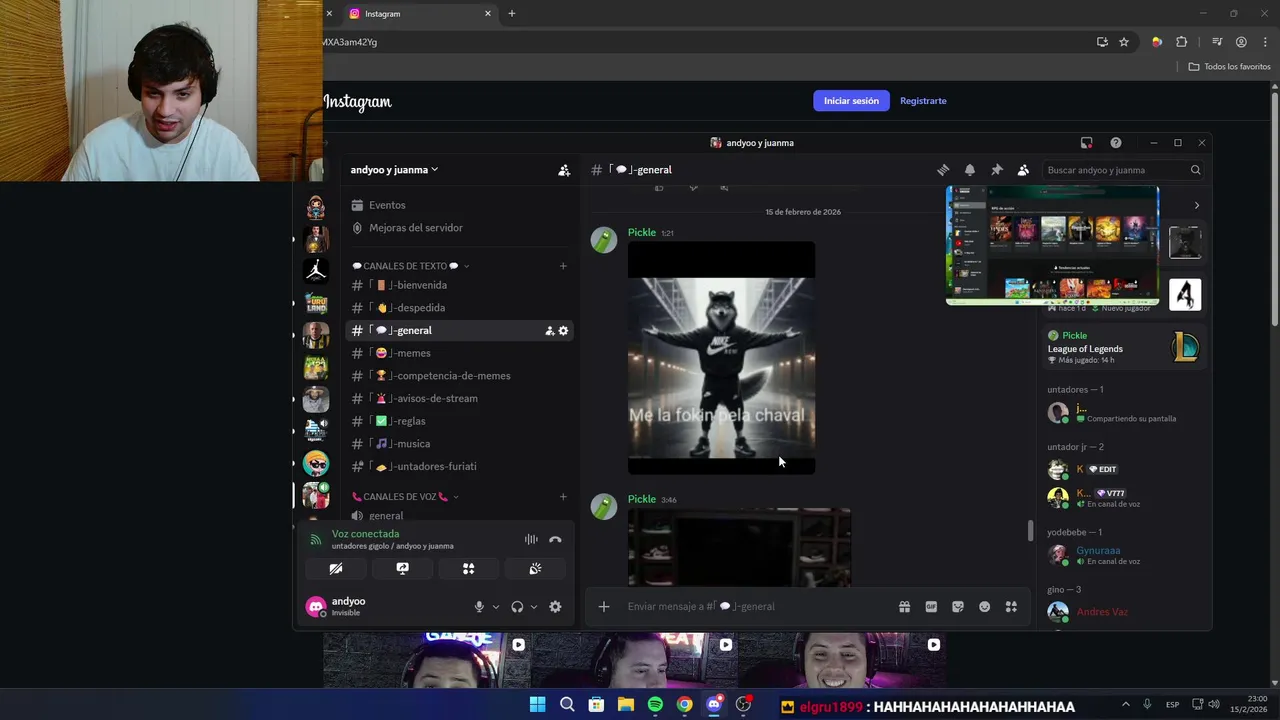Click the invite people icon beside server name
1280x720 pixels.
[564, 170]
